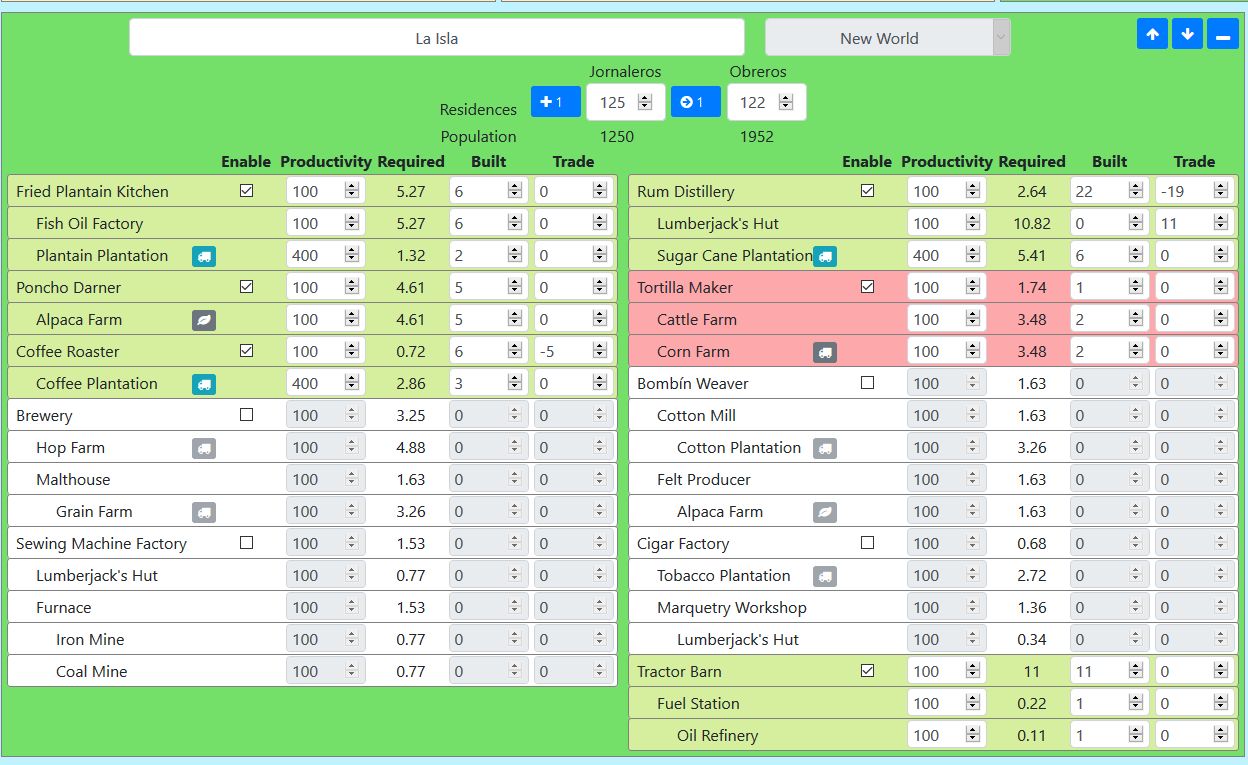Click the leaf icon next to Alpaca Farm under Poncho Darner
The image size is (1248, 765).
click(204, 320)
